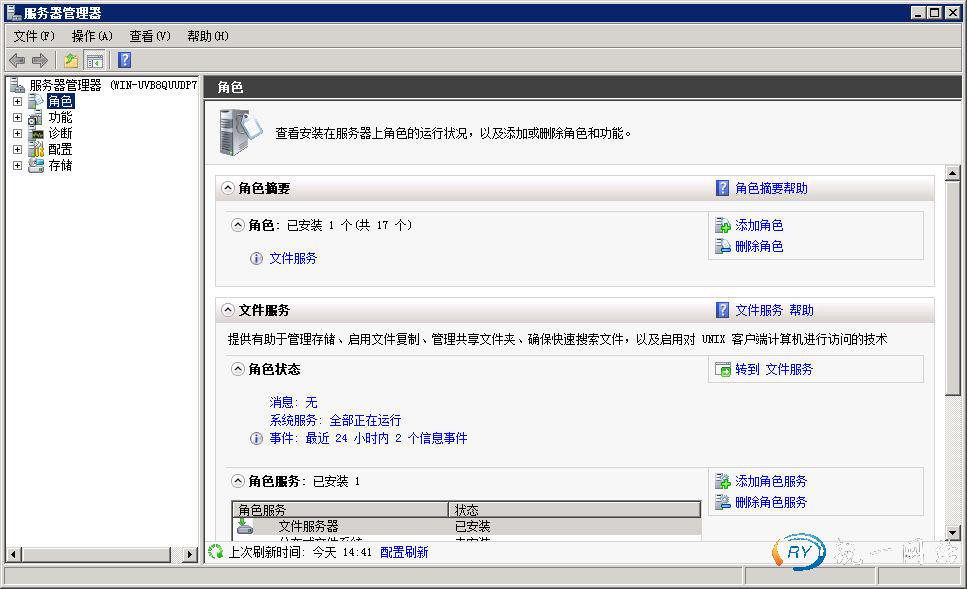This screenshot has width=967, height=589.
Task: Click the 添加角色服务 icon
Action: pos(723,481)
